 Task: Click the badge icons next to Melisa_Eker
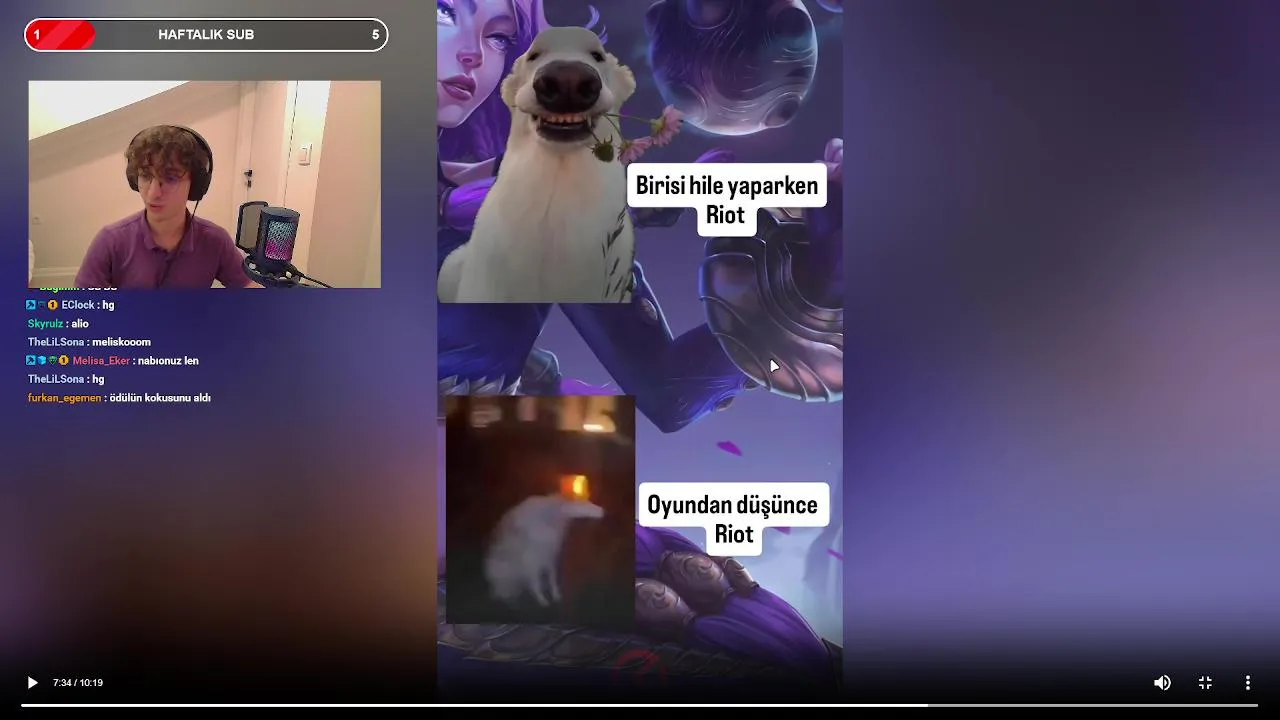(x=47, y=361)
